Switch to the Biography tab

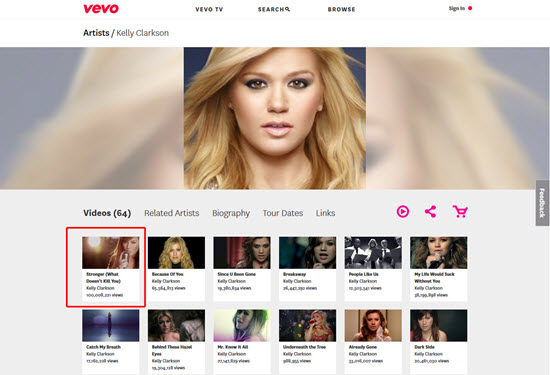pos(231,213)
